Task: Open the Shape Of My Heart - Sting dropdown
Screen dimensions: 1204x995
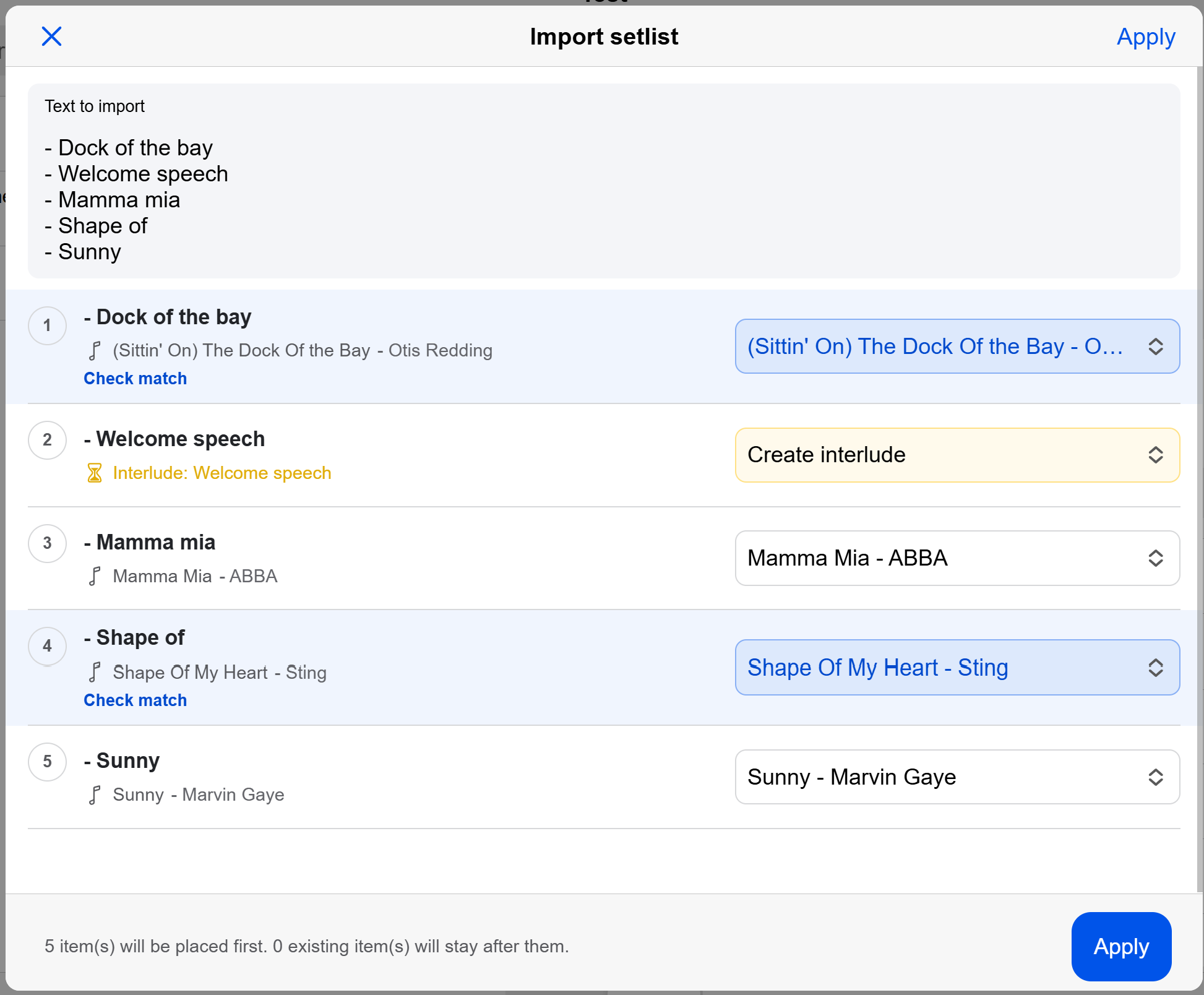Action: (957, 667)
